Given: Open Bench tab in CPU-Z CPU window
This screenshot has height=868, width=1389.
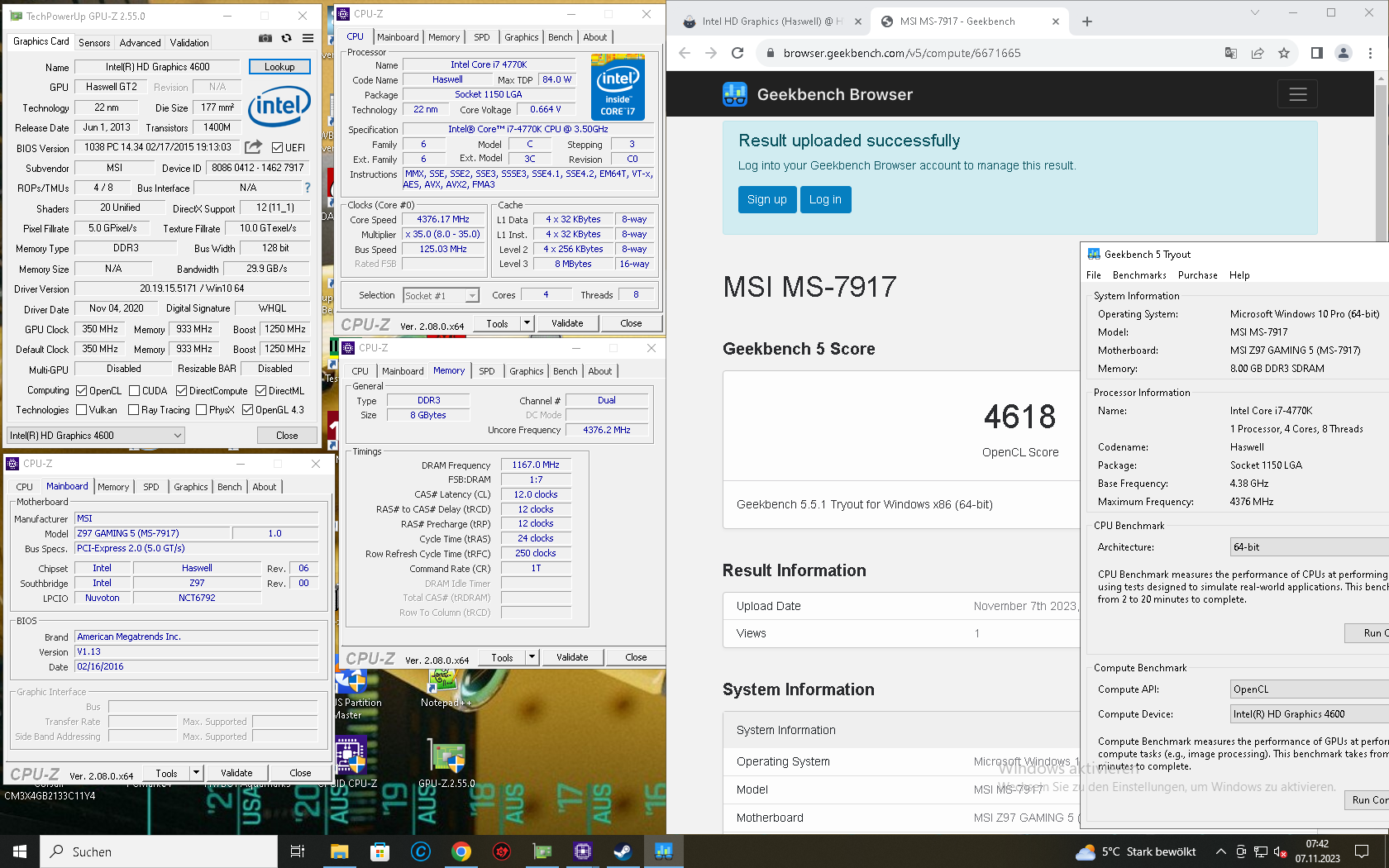Looking at the screenshot, I should (x=560, y=37).
